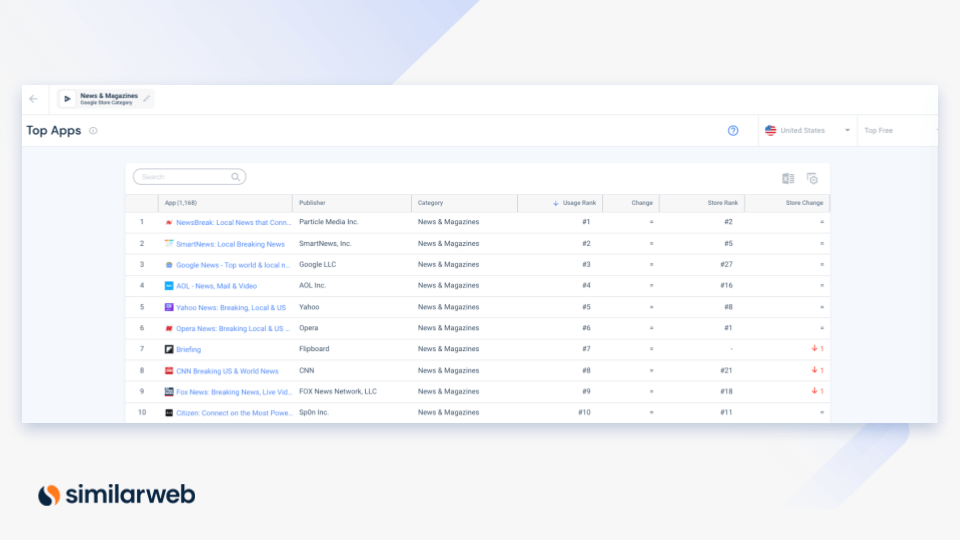
Task: Click the Top Apps heading
Action: [53, 130]
